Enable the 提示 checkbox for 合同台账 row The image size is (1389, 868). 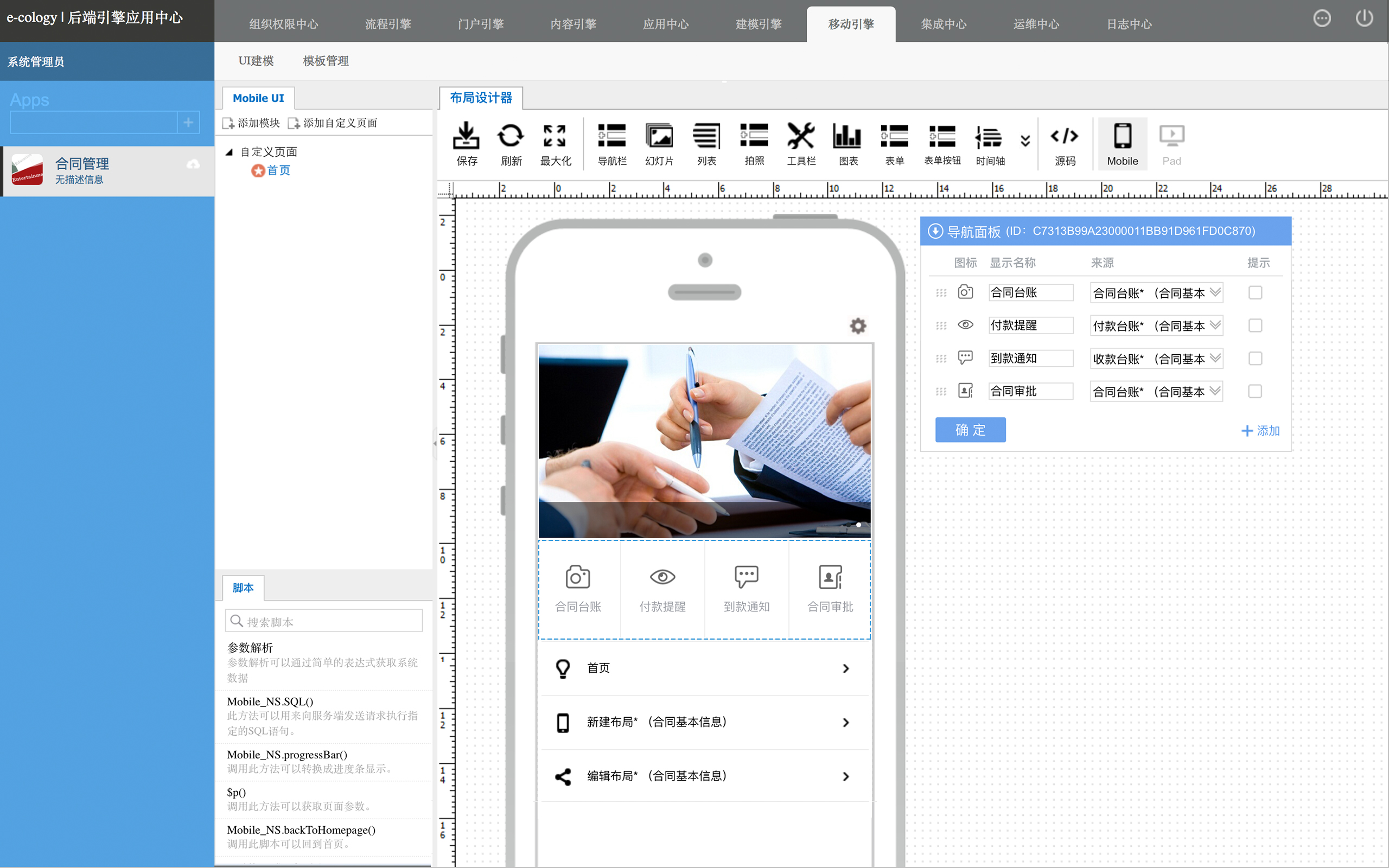point(1254,293)
